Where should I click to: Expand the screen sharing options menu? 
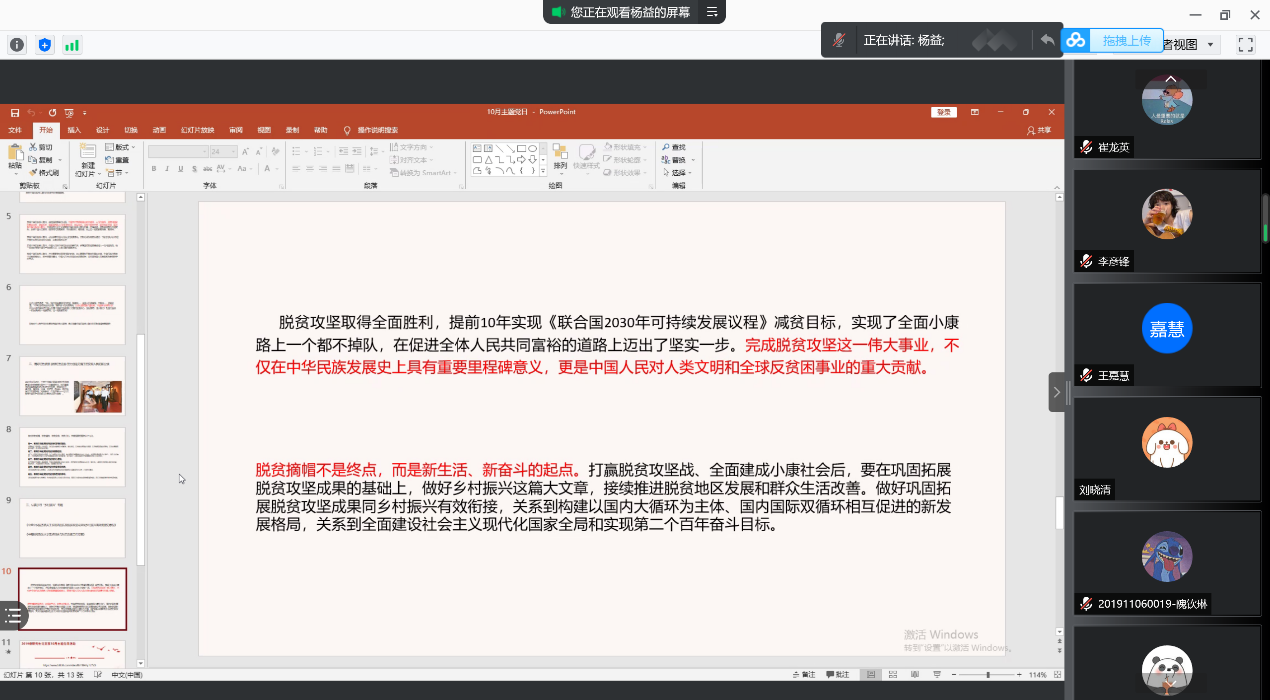coord(712,12)
